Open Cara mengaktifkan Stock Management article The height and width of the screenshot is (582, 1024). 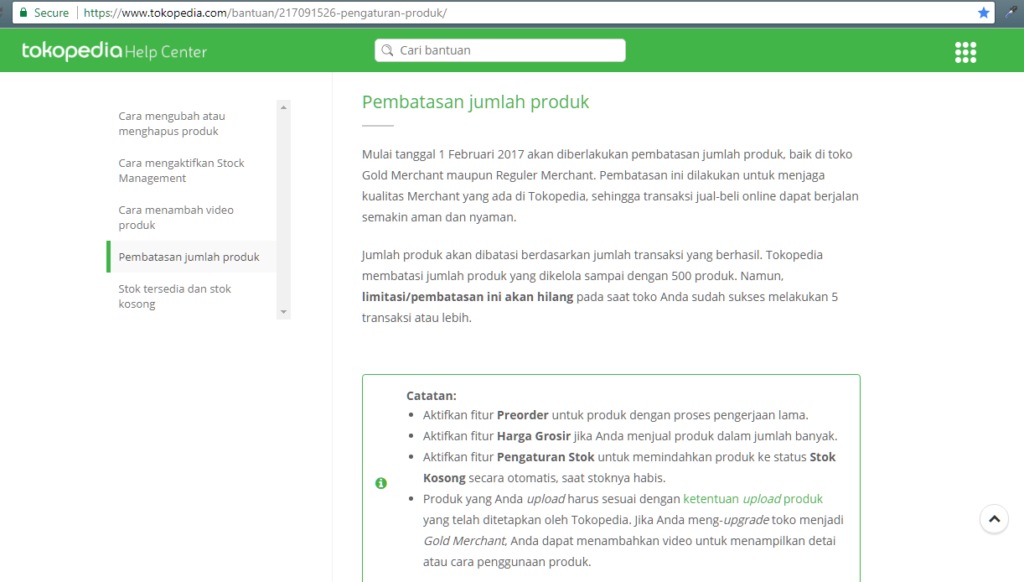(x=182, y=170)
